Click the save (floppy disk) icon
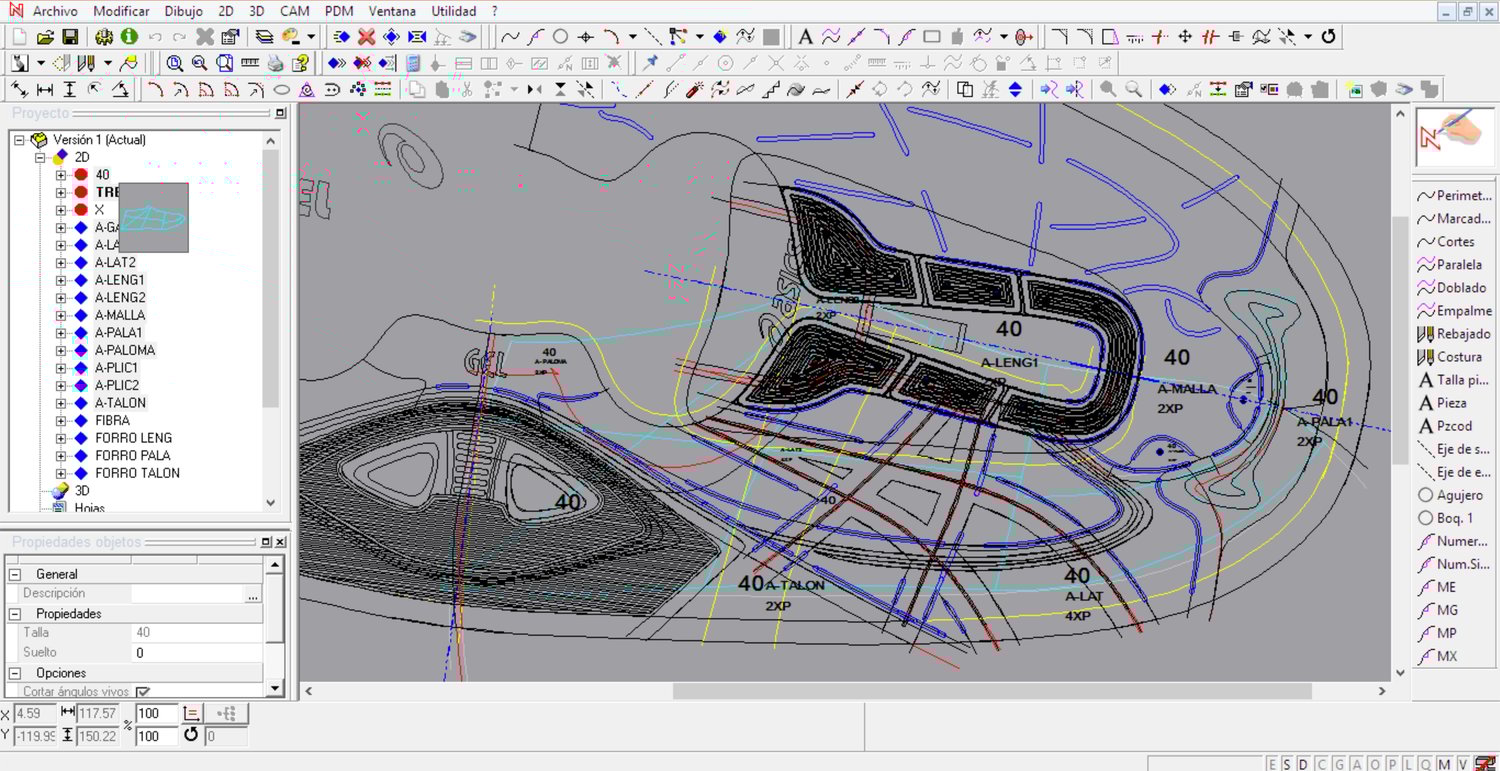The image size is (1500, 771). tap(70, 37)
